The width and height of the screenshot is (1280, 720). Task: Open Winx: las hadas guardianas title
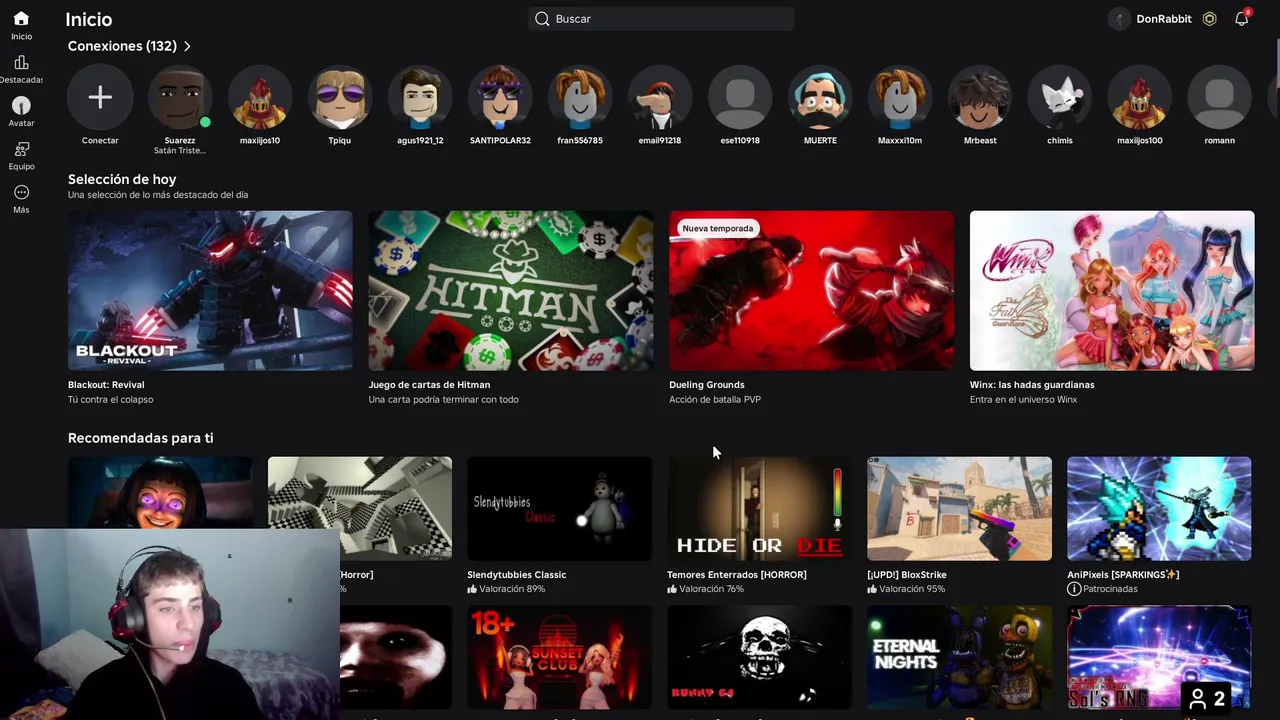pyautogui.click(x=1032, y=385)
